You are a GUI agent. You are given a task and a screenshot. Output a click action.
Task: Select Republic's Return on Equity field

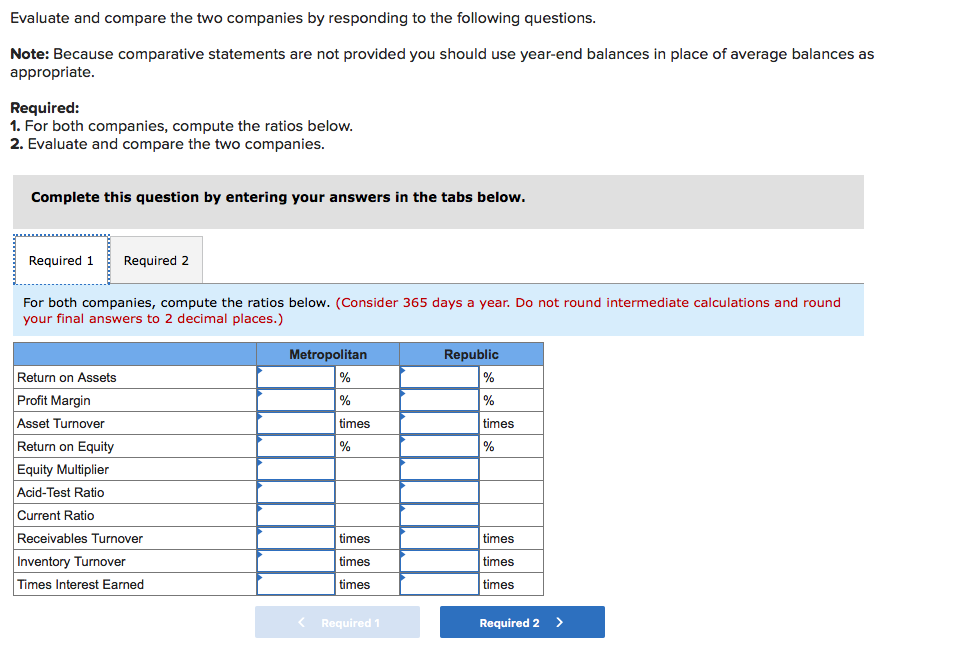tap(439, 446)
